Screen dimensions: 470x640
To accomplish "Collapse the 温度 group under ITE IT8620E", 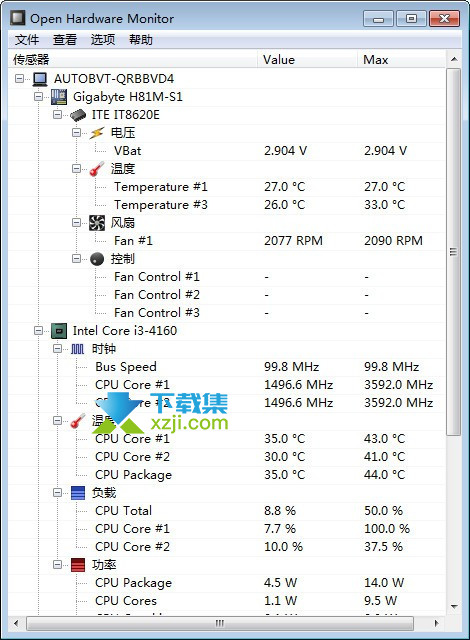I will pos(76,169).
